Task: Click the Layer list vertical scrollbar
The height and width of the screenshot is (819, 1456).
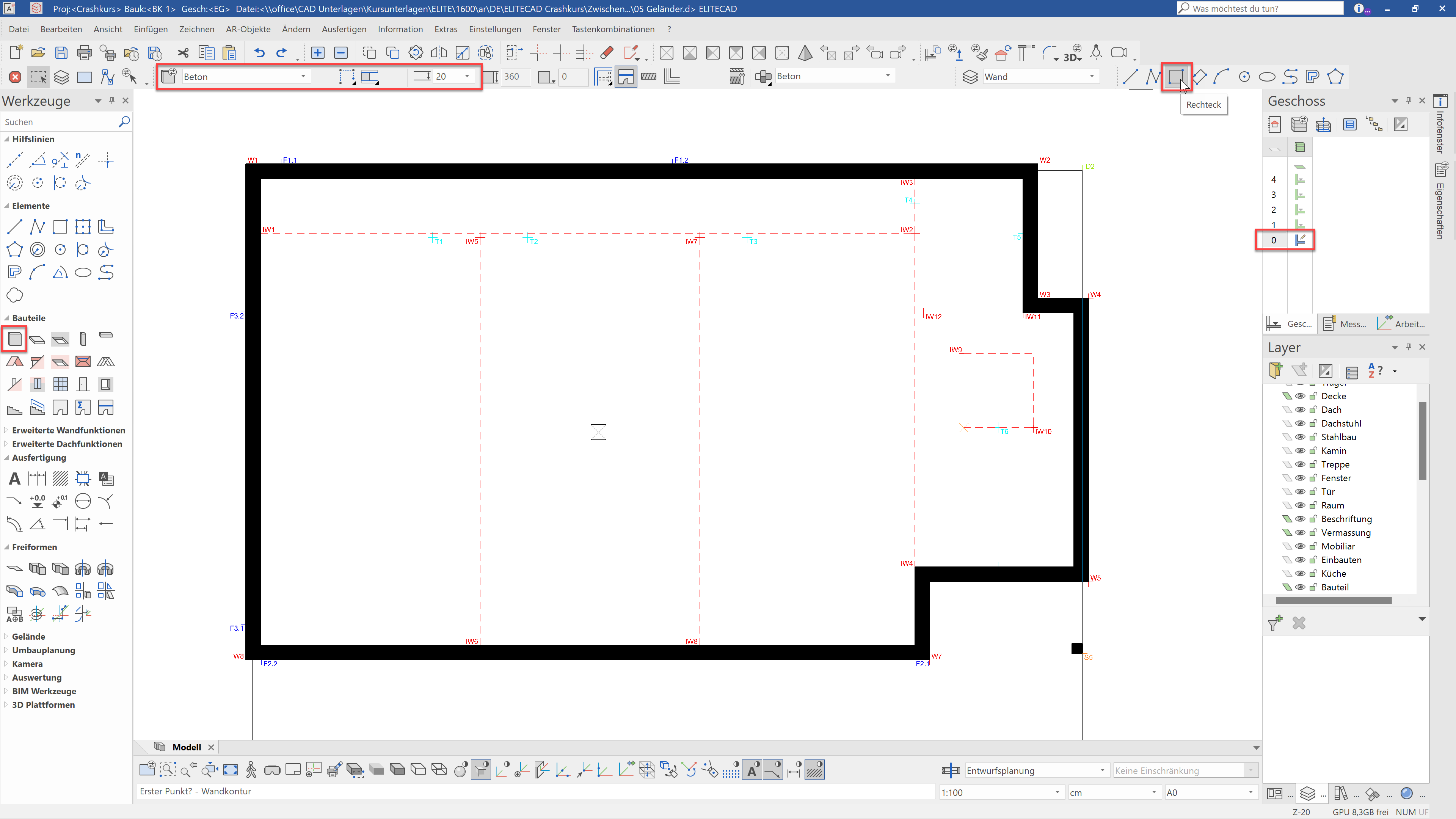Action: [x=1422, y=441]
